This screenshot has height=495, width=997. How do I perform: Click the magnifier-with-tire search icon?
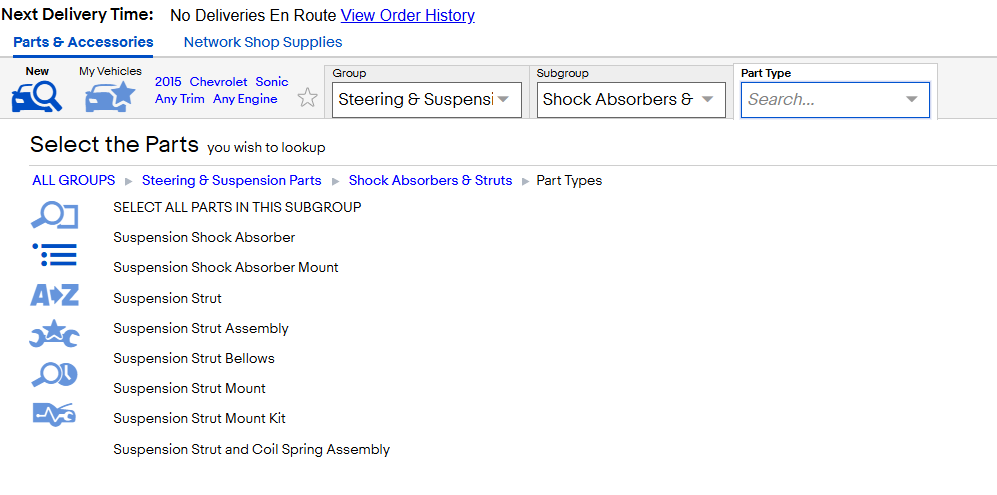click(x=54, y=375)
